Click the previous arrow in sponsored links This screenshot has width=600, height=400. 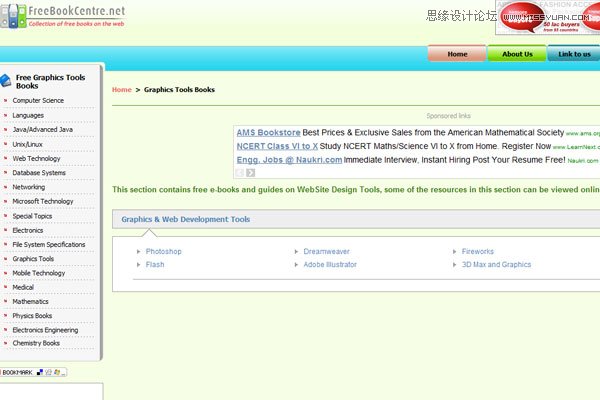240,173
